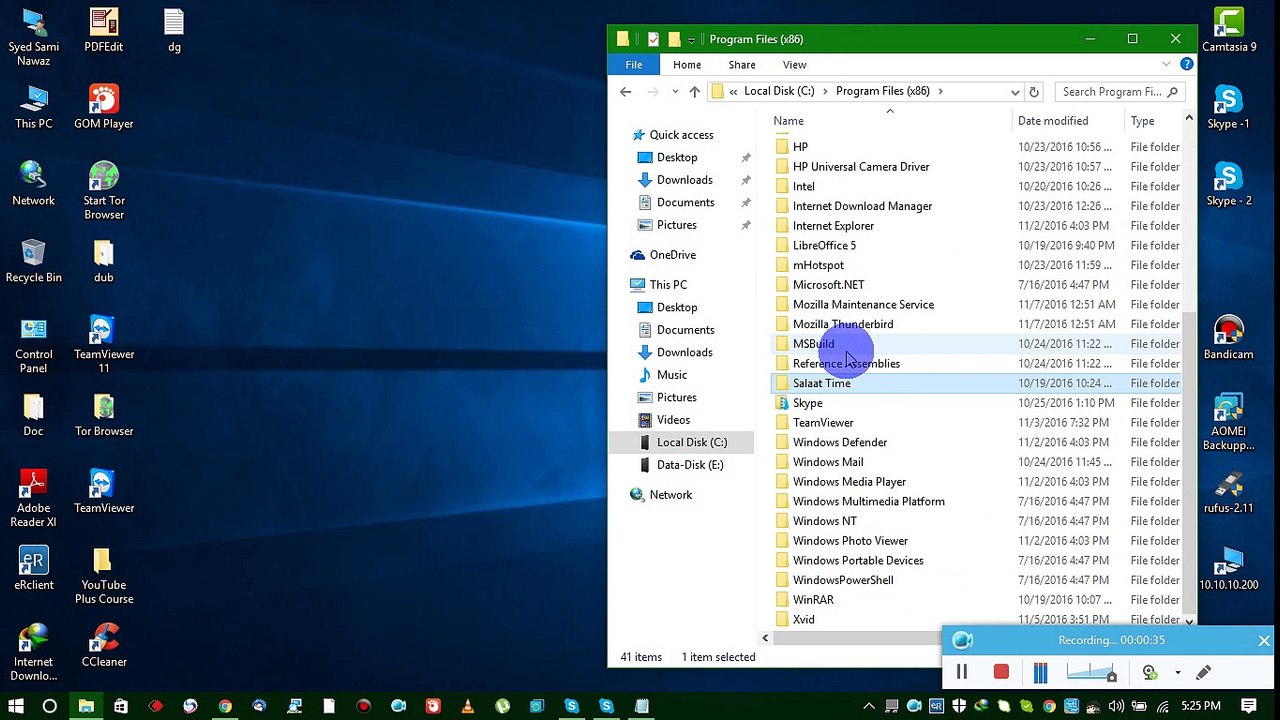
Task: Open Explorer help with the question mark icon
Action: point(1186,65)
